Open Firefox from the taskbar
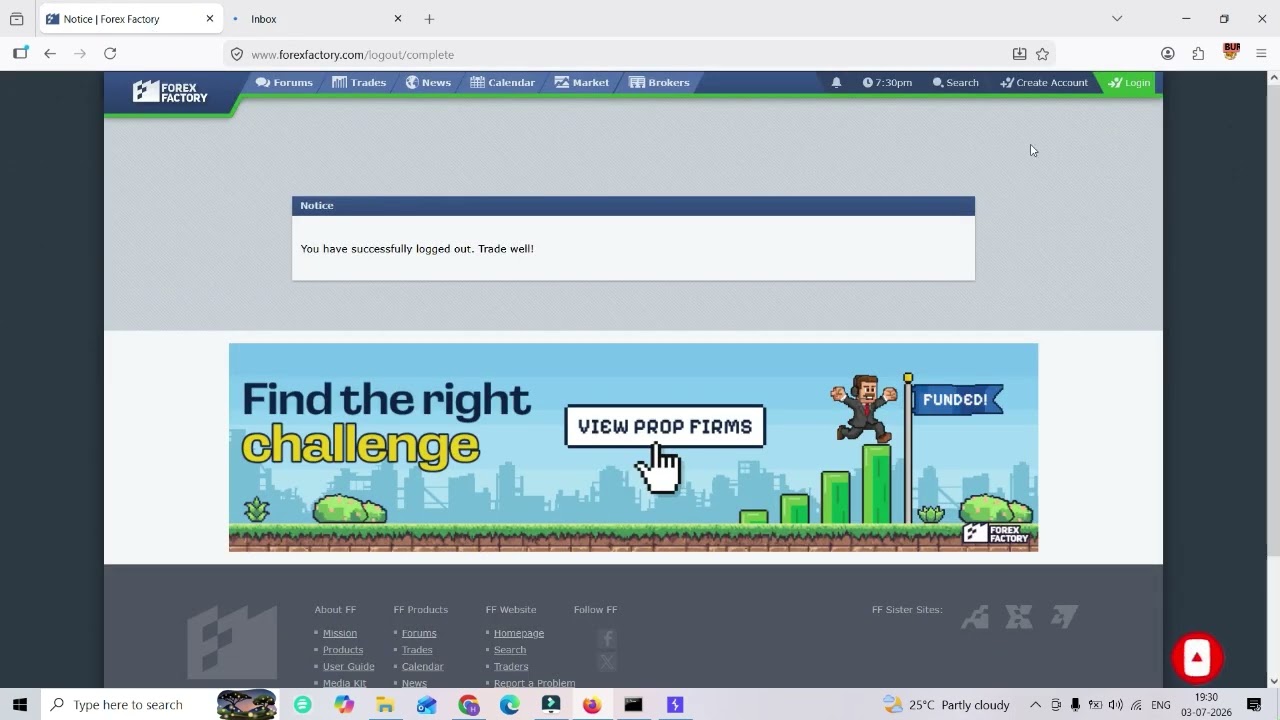This screenshot has height=720, width=1280. pyautogui.click(x=592, y=705)
